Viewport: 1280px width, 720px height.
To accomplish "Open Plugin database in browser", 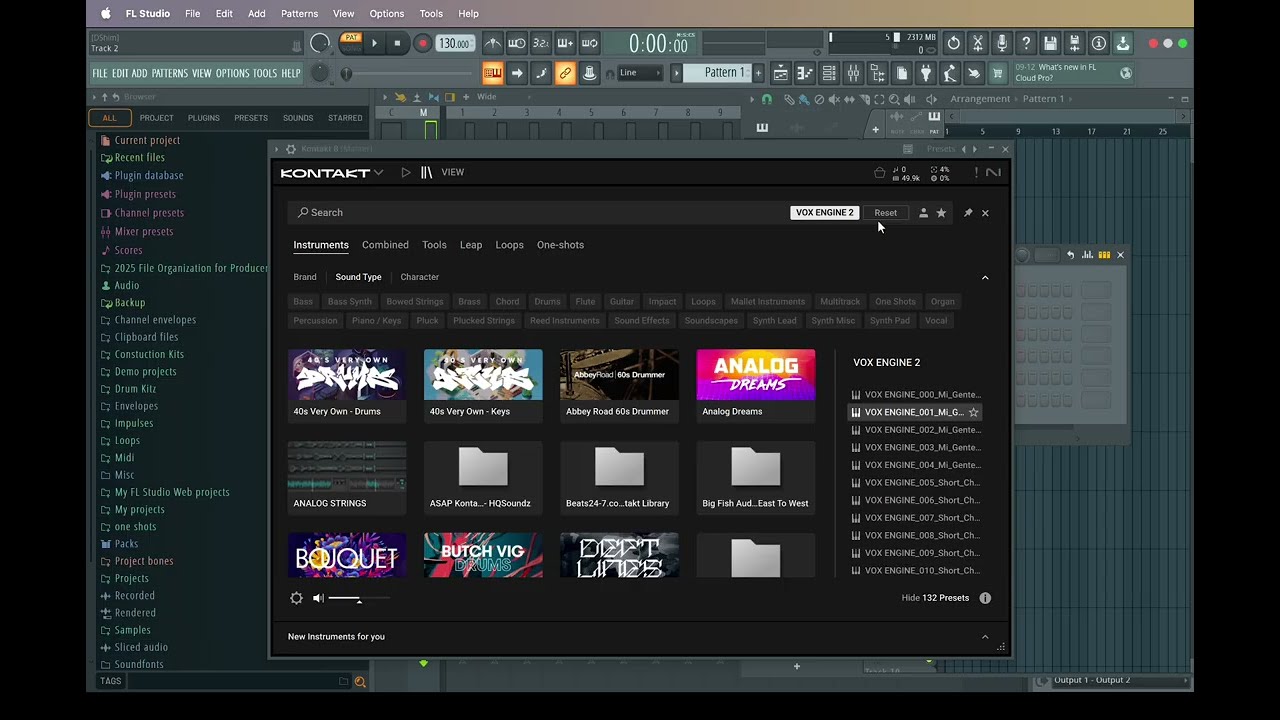I will pos(149,175).
